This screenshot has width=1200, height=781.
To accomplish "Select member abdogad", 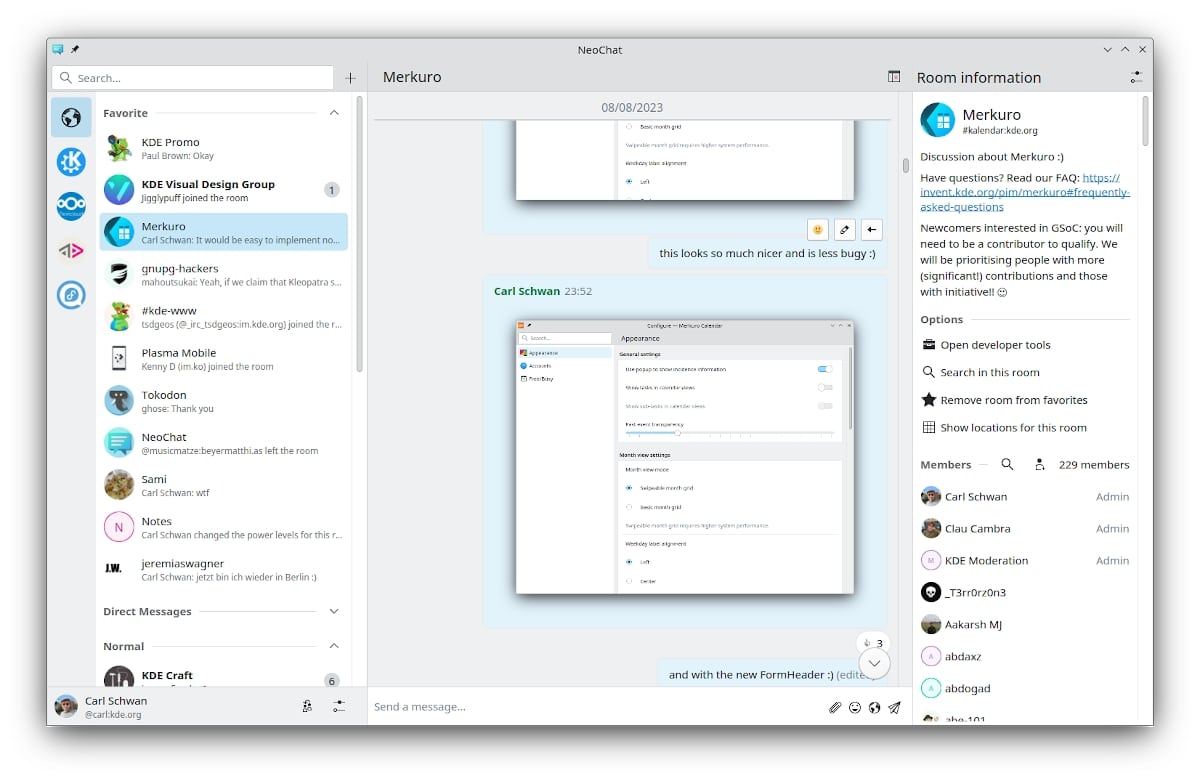I will (1025, 689).
